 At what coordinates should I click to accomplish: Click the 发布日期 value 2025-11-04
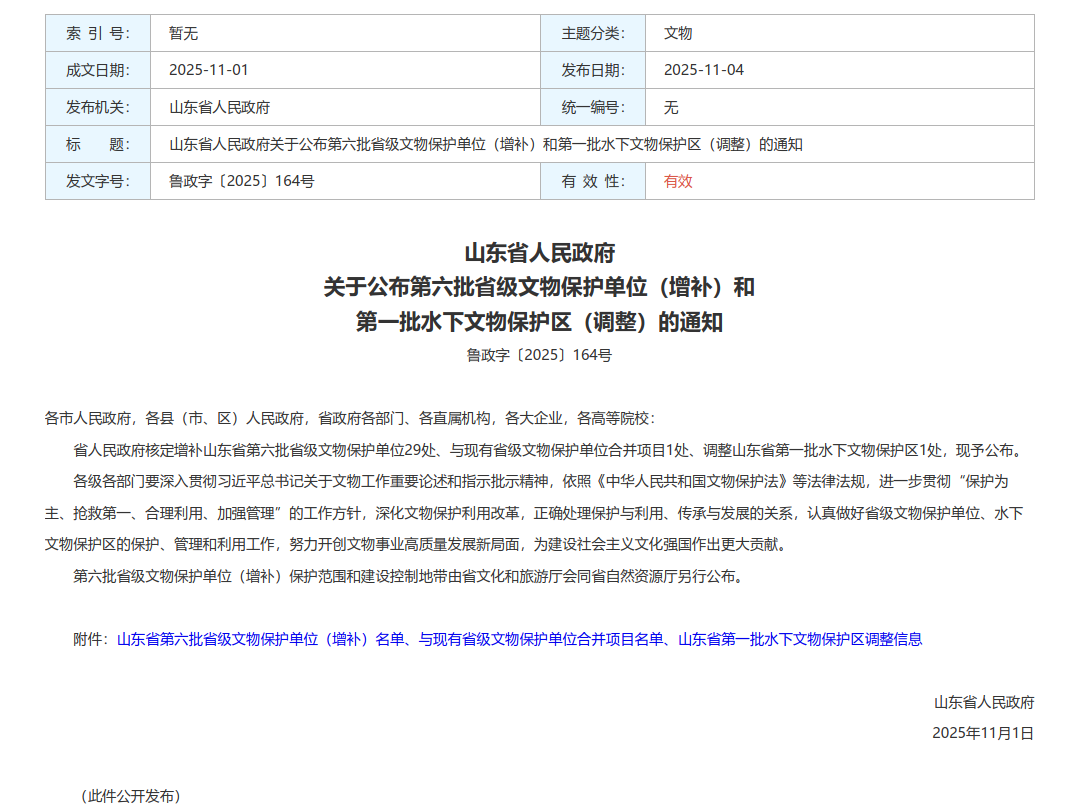[x=704, y=70]
